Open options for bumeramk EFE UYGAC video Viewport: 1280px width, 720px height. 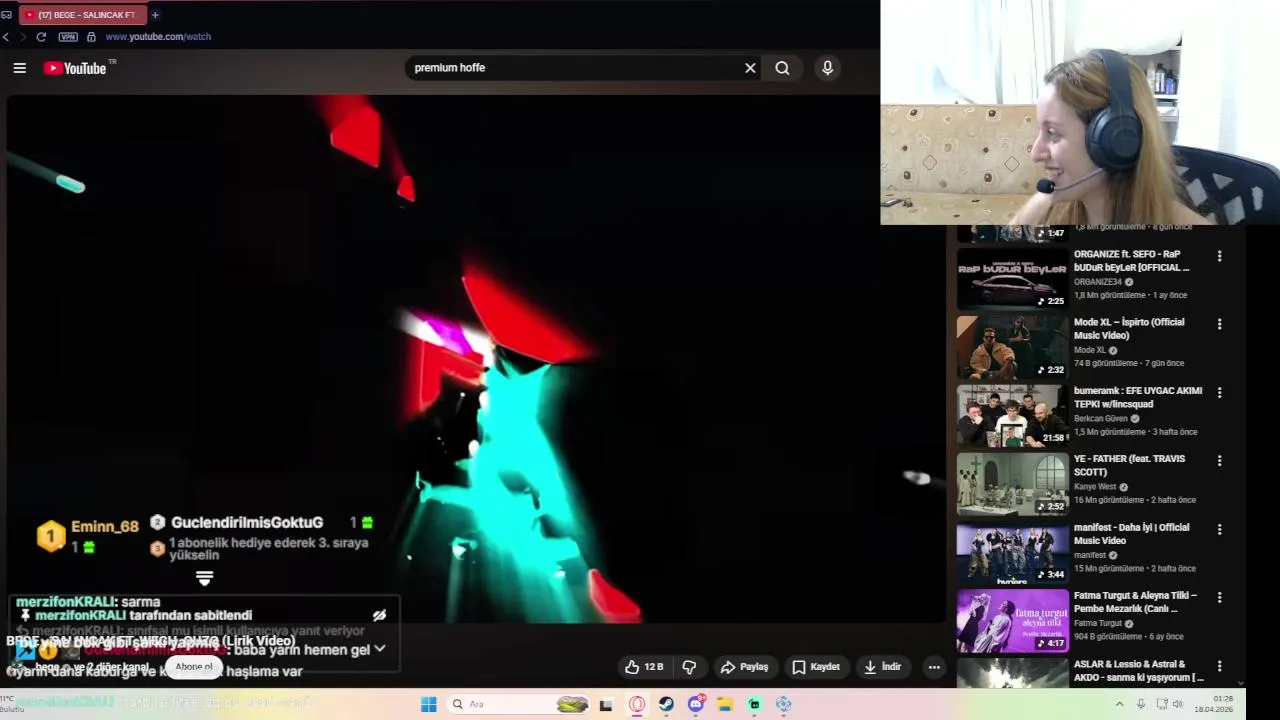click(1219, 393)
